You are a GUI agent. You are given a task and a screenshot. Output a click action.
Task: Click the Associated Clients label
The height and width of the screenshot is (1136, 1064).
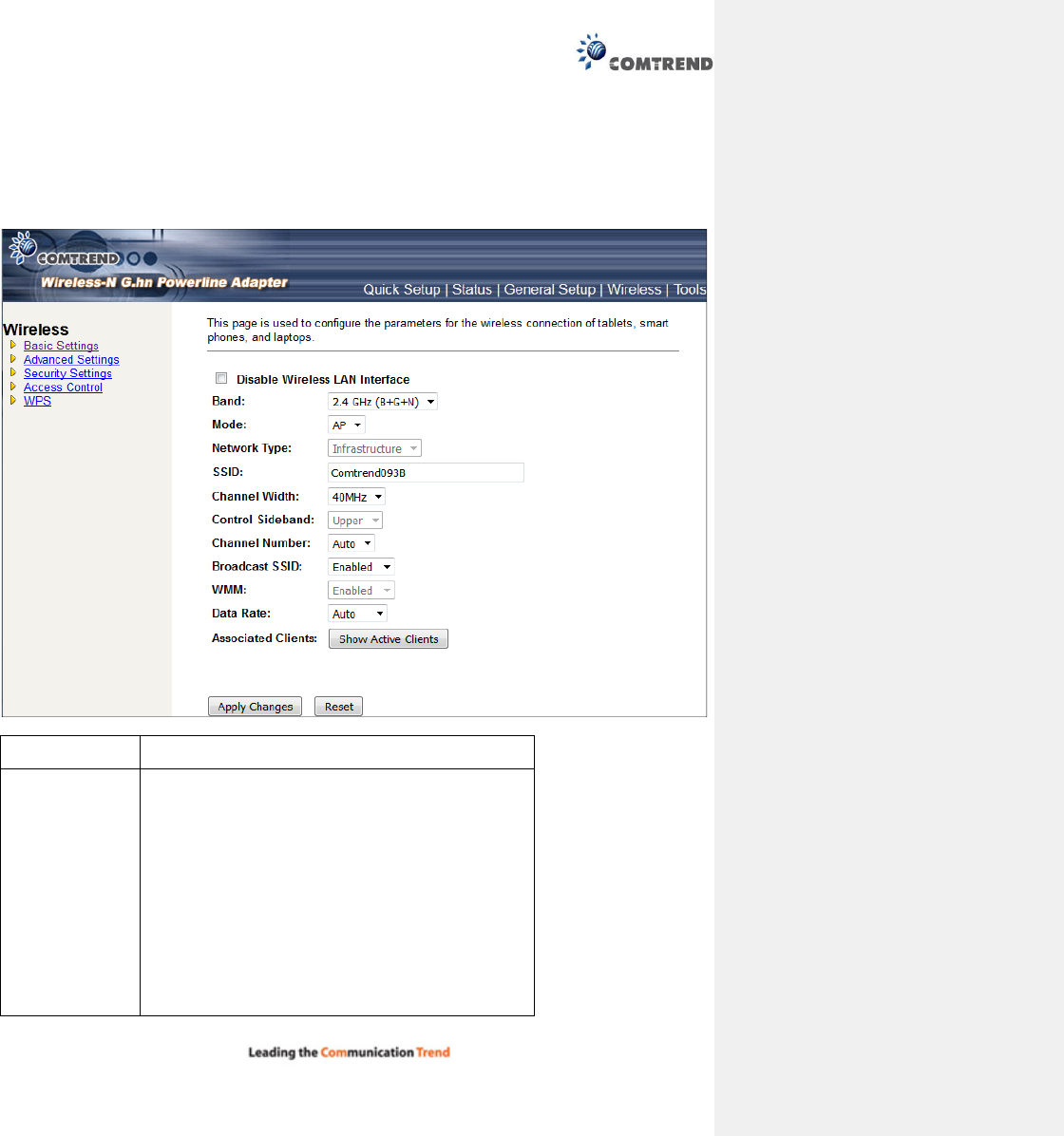[x=264, y=638]
